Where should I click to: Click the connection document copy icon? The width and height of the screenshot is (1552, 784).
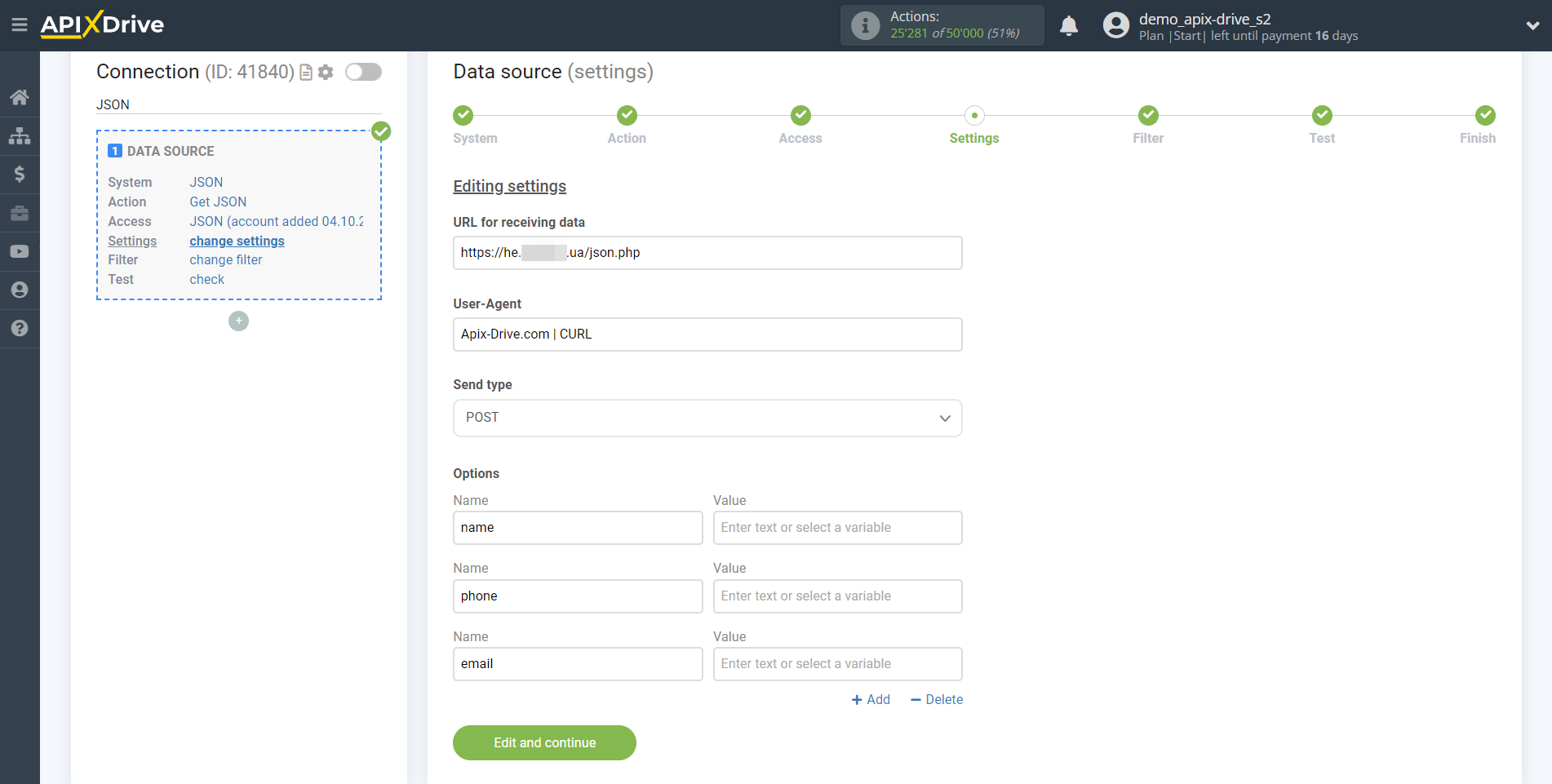coord(306,73)
